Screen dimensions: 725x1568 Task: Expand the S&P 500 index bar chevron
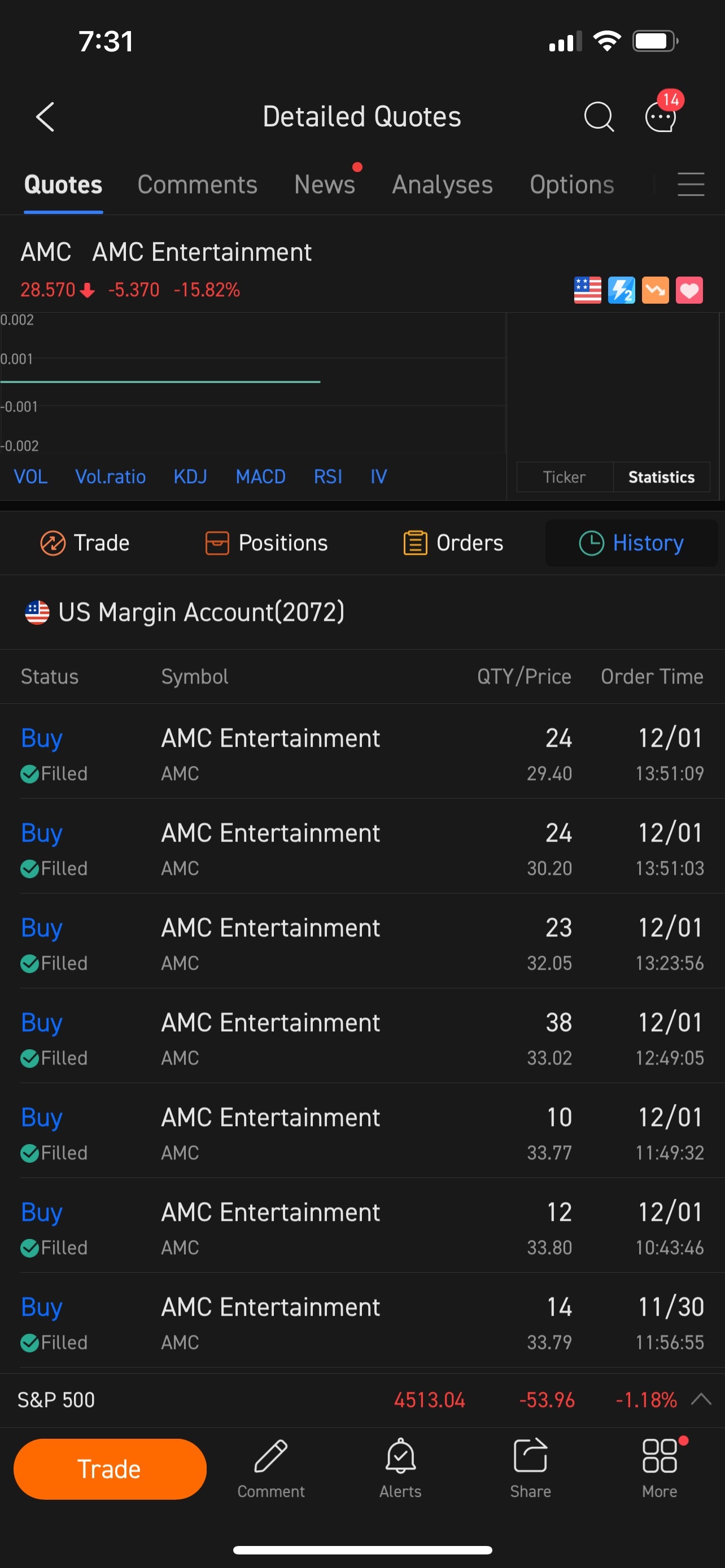pyautogui.click(x=701, y=1399)
